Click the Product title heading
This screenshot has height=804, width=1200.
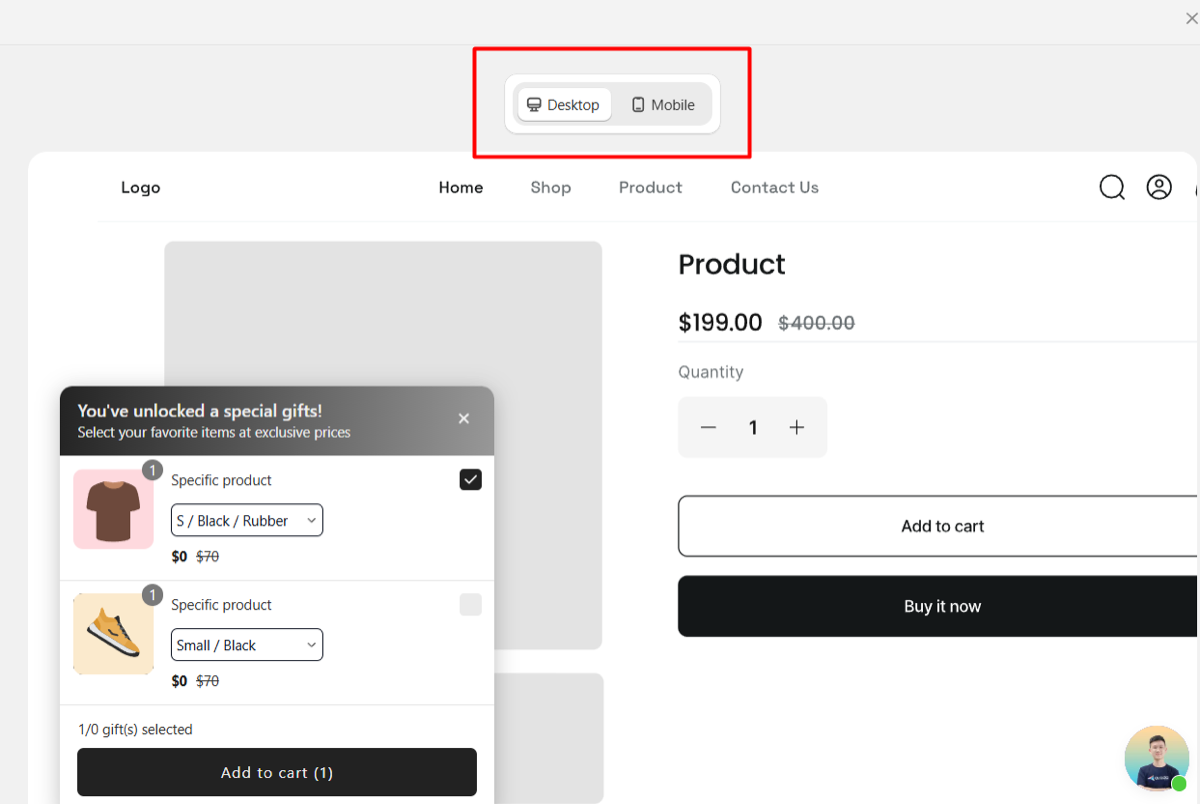pyautogui.click(x=732, y=264)
